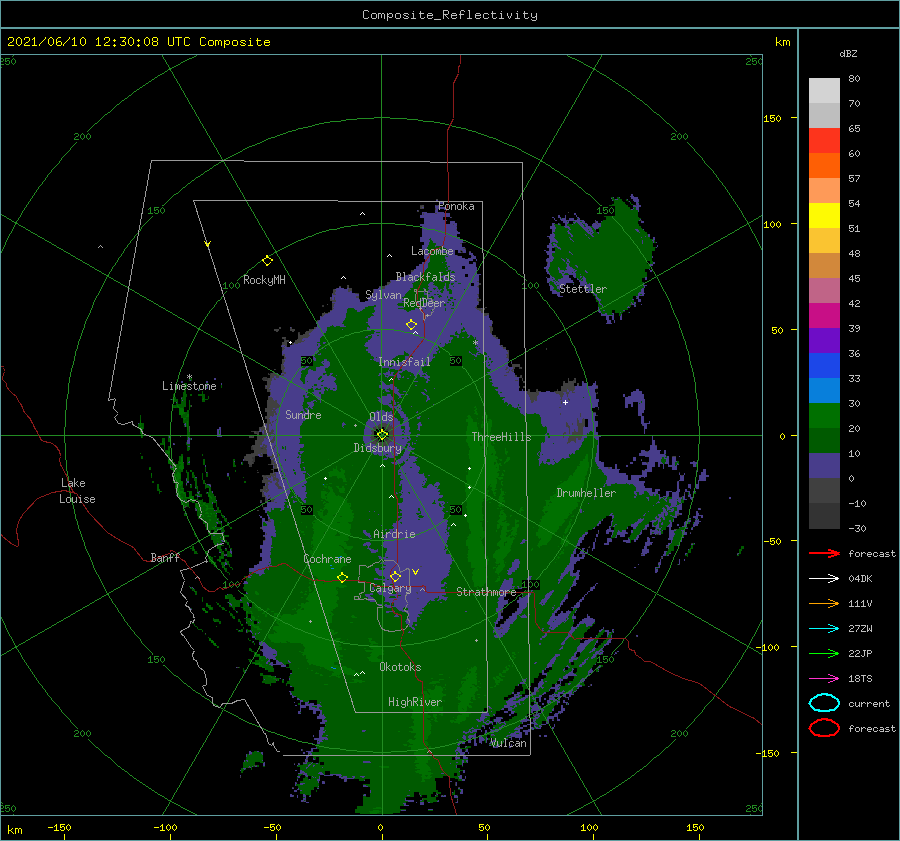900x841 pixels.
Task: Select the red legend color swatch
Action: point(824,140)
